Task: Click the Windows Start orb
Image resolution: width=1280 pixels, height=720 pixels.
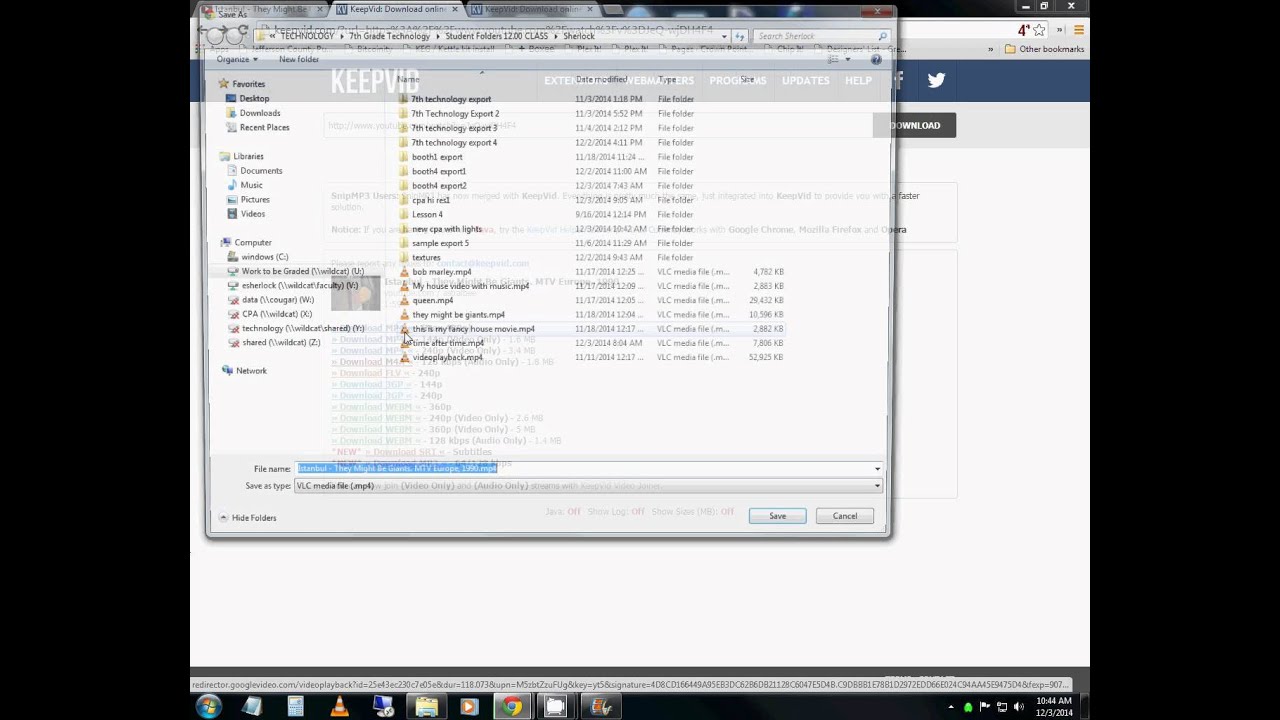Action: click(x=208, y=707)
